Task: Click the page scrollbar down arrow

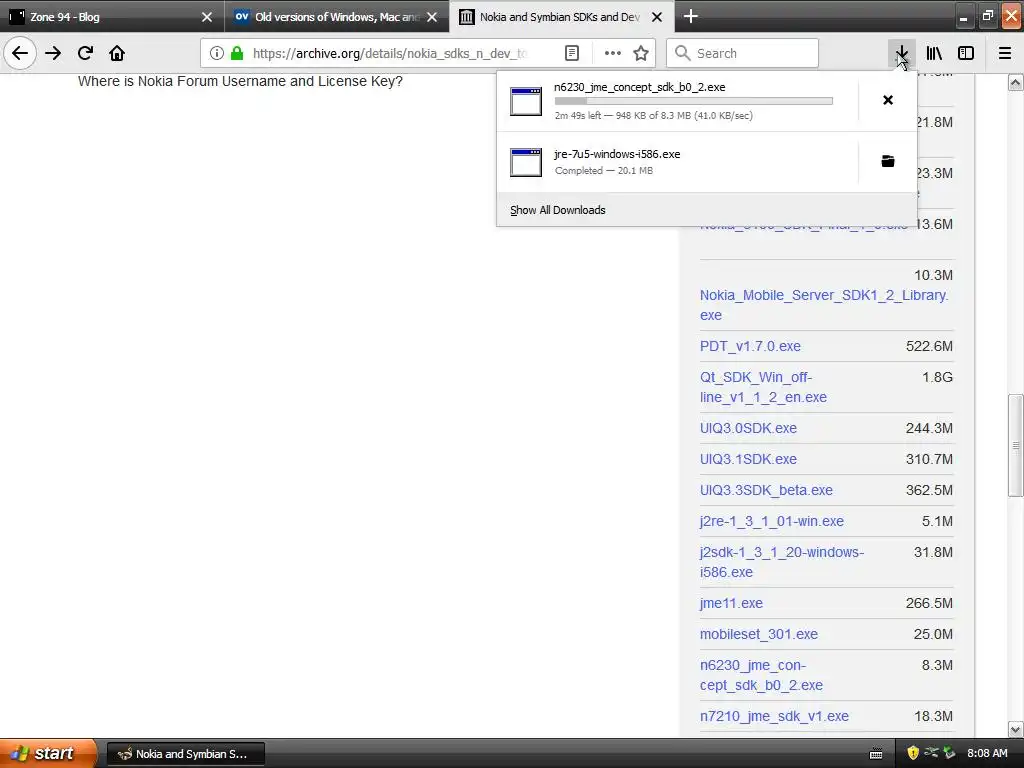Action: point(1015,729)
